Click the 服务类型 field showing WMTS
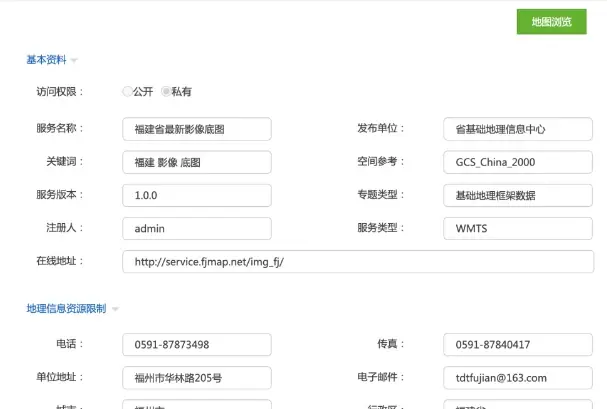 point(518,228)
